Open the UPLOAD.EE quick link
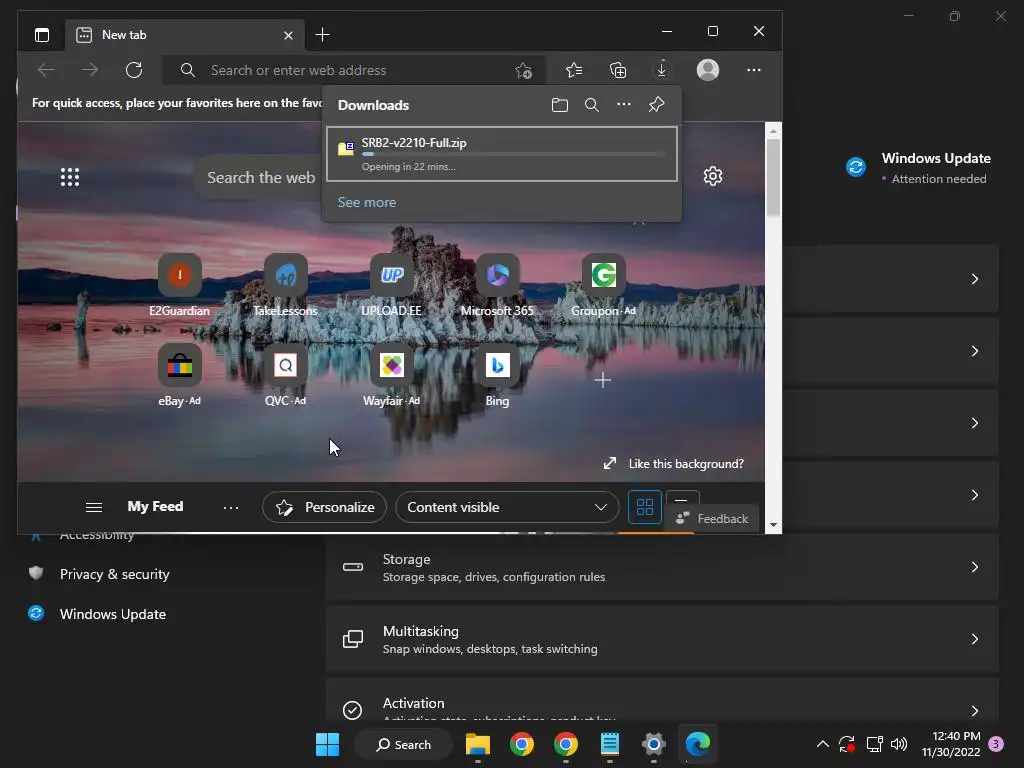 tap(392, 285)
